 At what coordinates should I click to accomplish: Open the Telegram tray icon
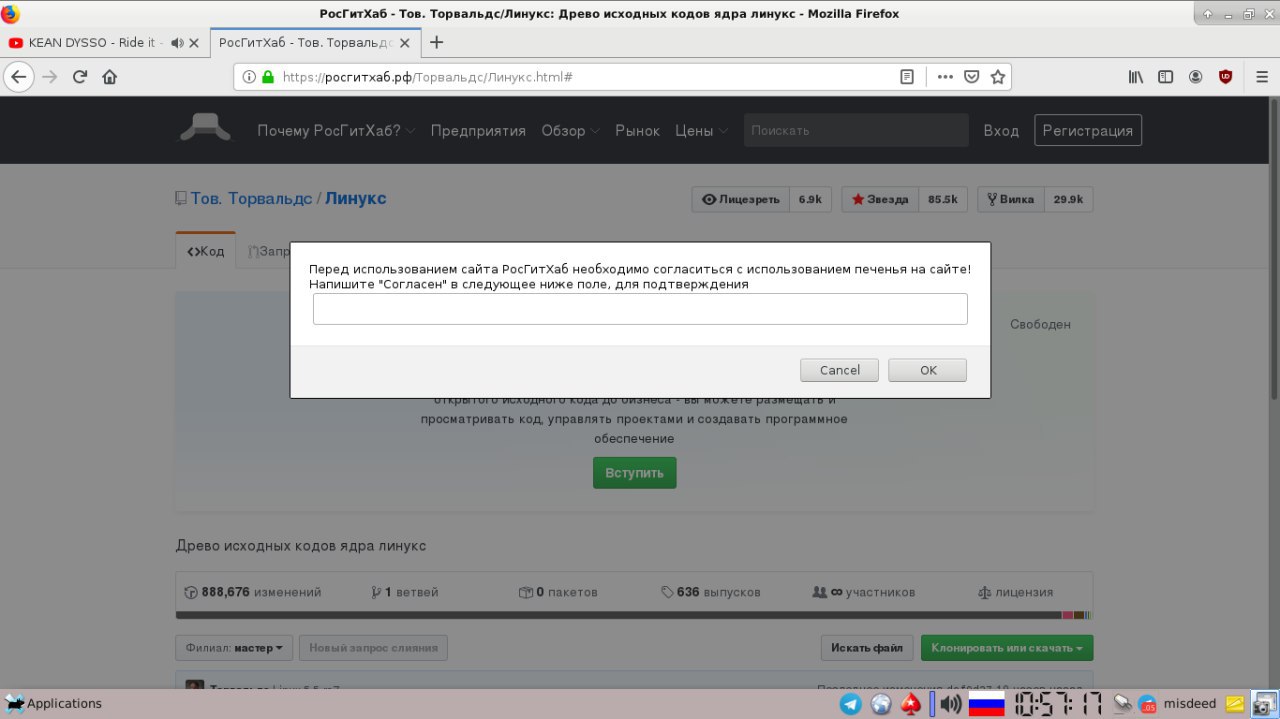point(851,704)
